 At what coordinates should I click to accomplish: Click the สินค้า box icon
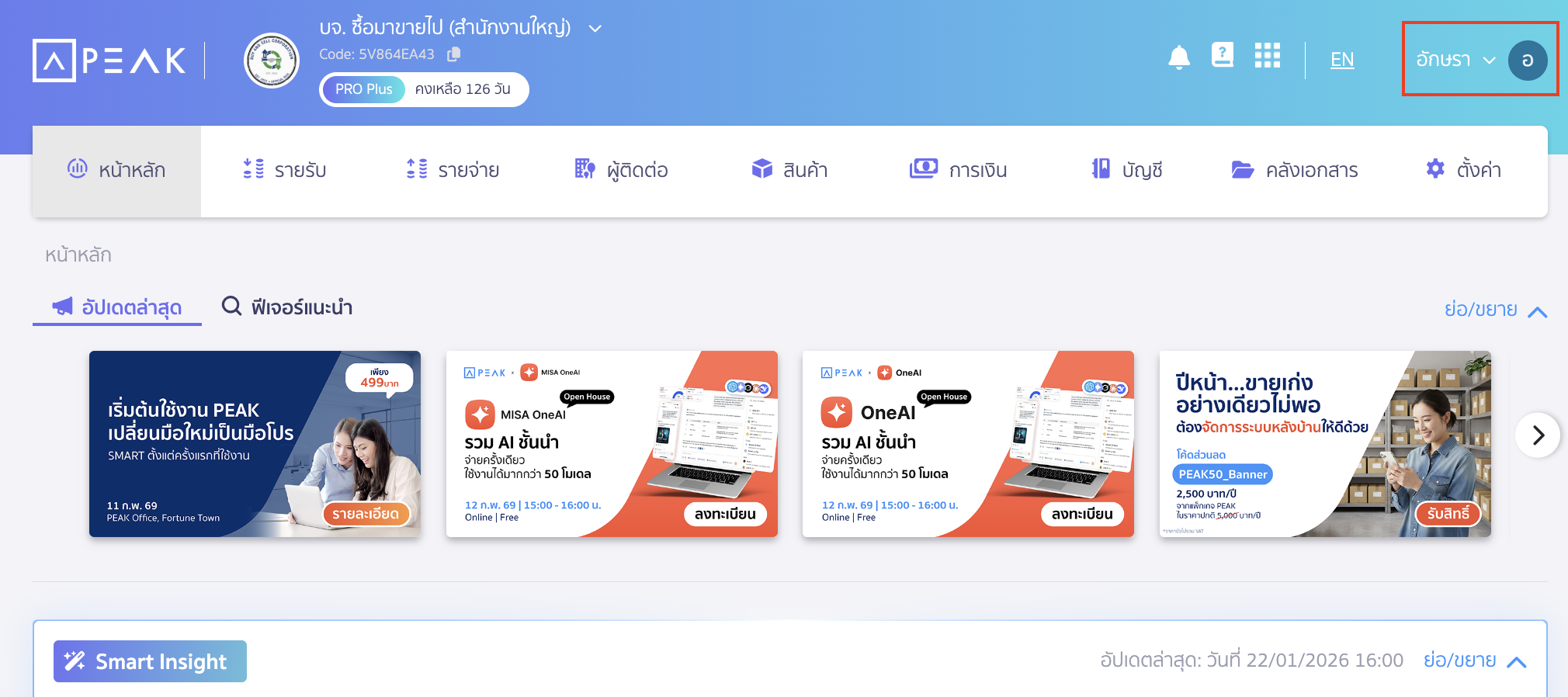pyautogui.click(x=762, y=168)
